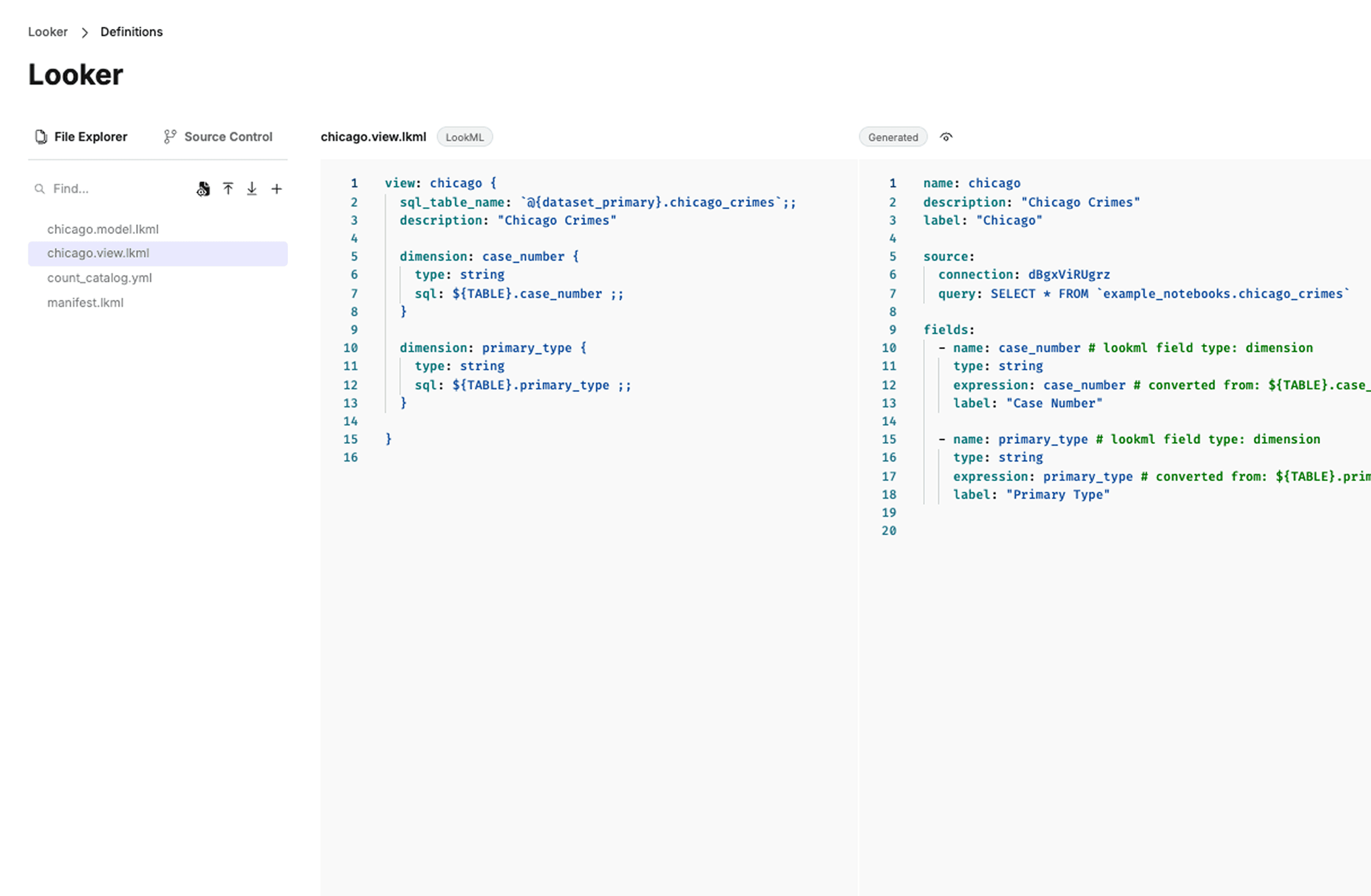Open Definitions from the breadcrumb
This screenshot has width=1371, height=896.
131,32
